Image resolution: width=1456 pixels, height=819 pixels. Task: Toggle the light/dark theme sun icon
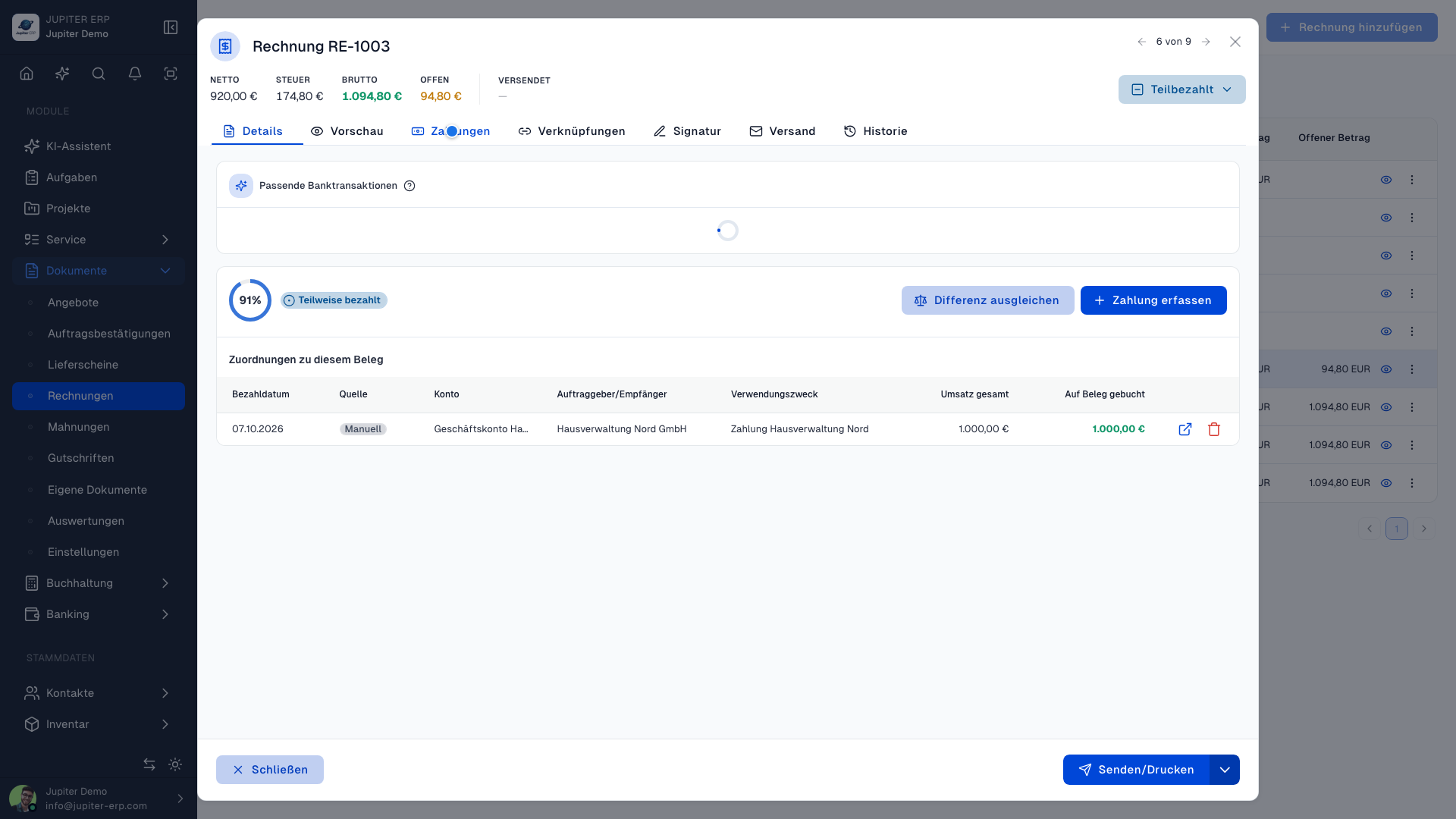(x=175, y=764)
